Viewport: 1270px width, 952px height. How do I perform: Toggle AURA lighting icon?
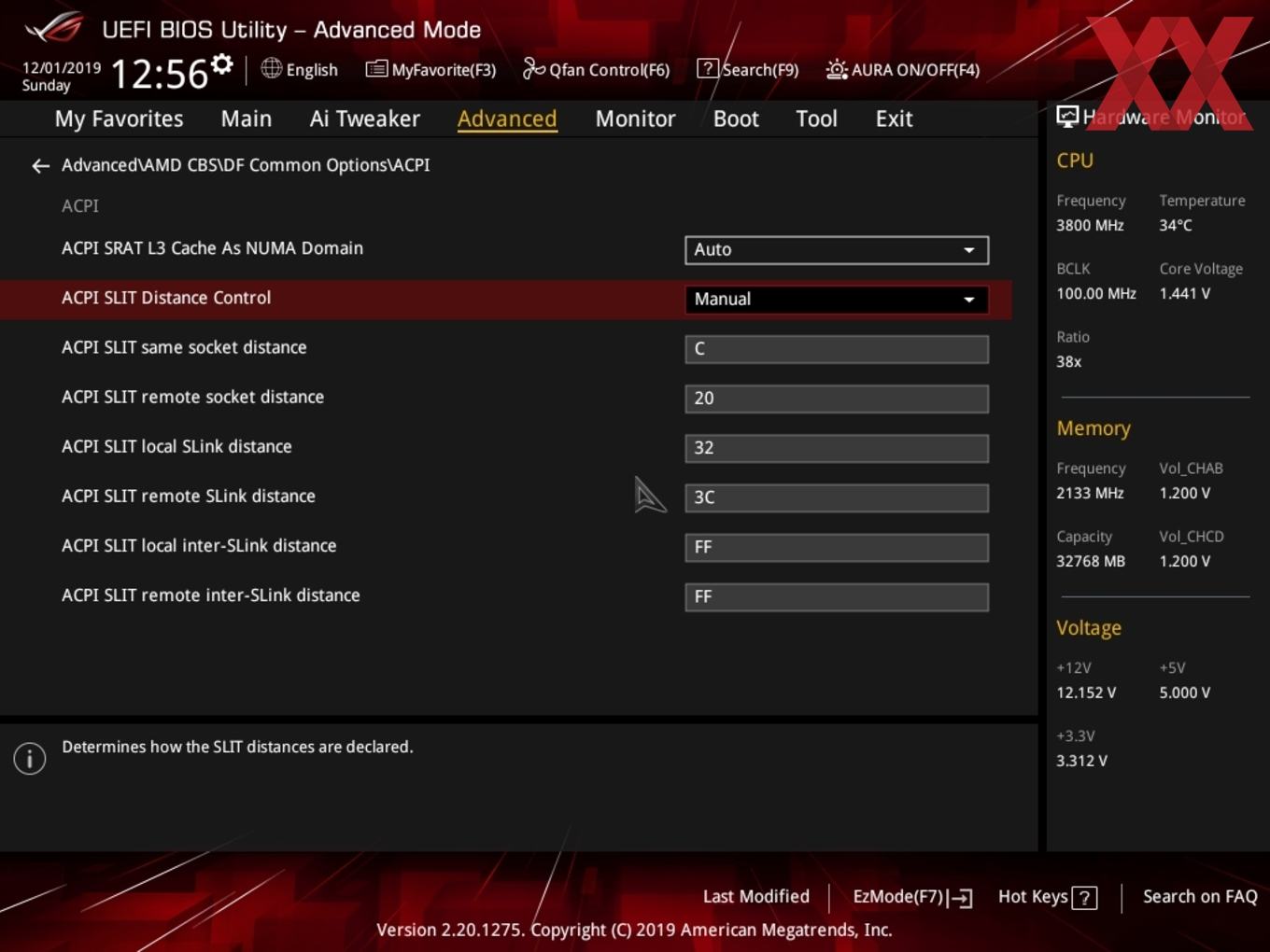(x=837, y=69)
